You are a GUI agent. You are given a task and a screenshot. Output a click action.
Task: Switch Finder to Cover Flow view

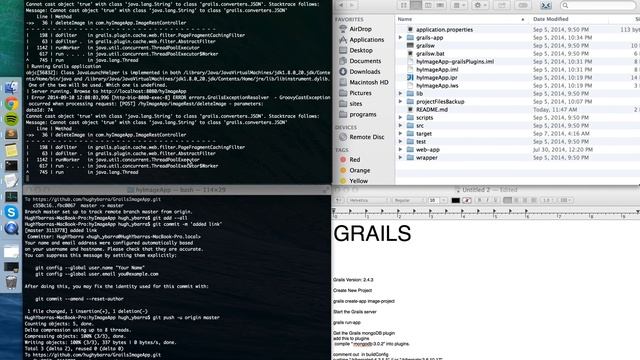(x=440, y=5)
